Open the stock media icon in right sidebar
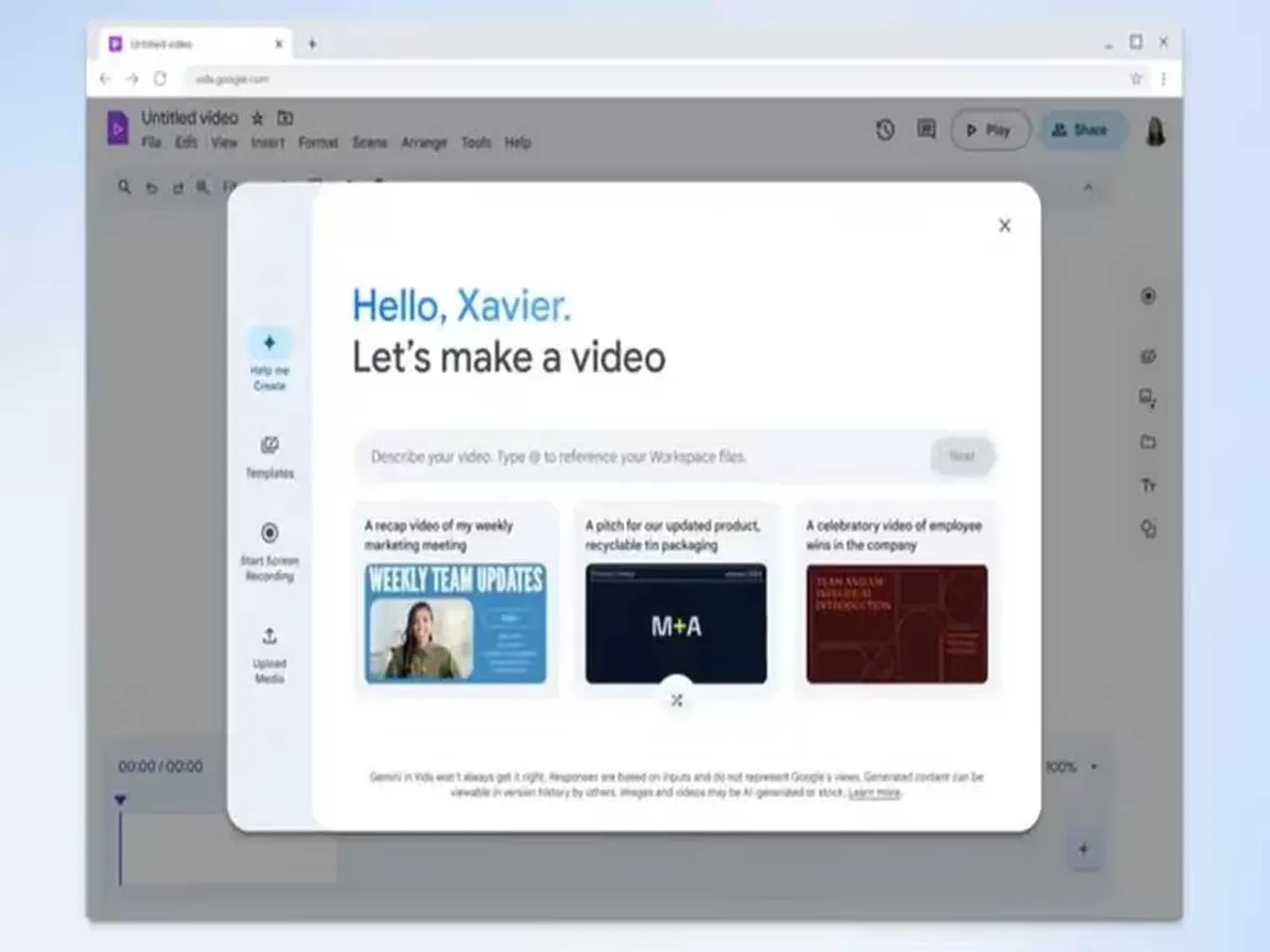Image resolution: width=1270 pixels, height=952 pixels. [x=1148, y=399]
